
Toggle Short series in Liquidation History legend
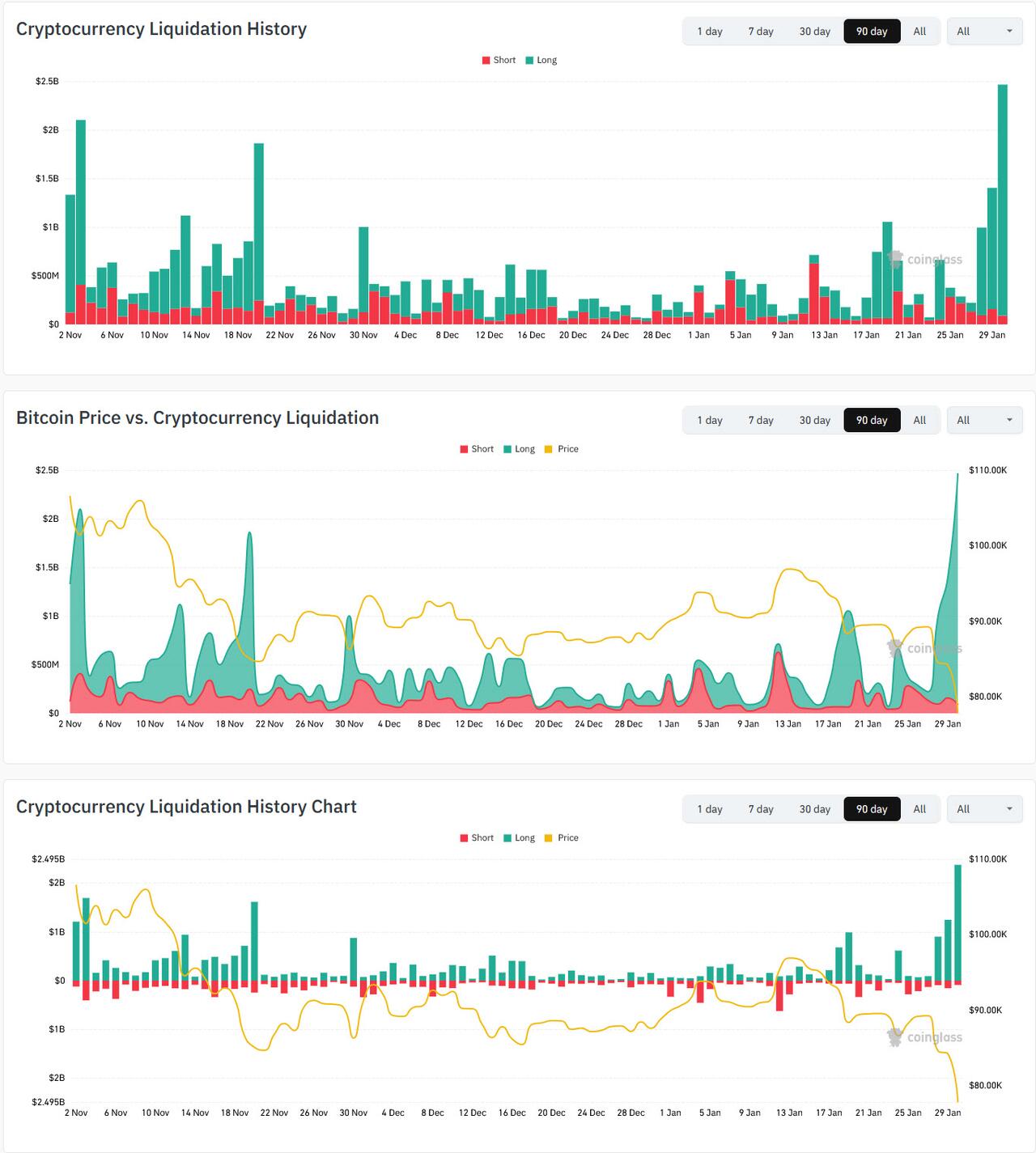click(499, 60)
